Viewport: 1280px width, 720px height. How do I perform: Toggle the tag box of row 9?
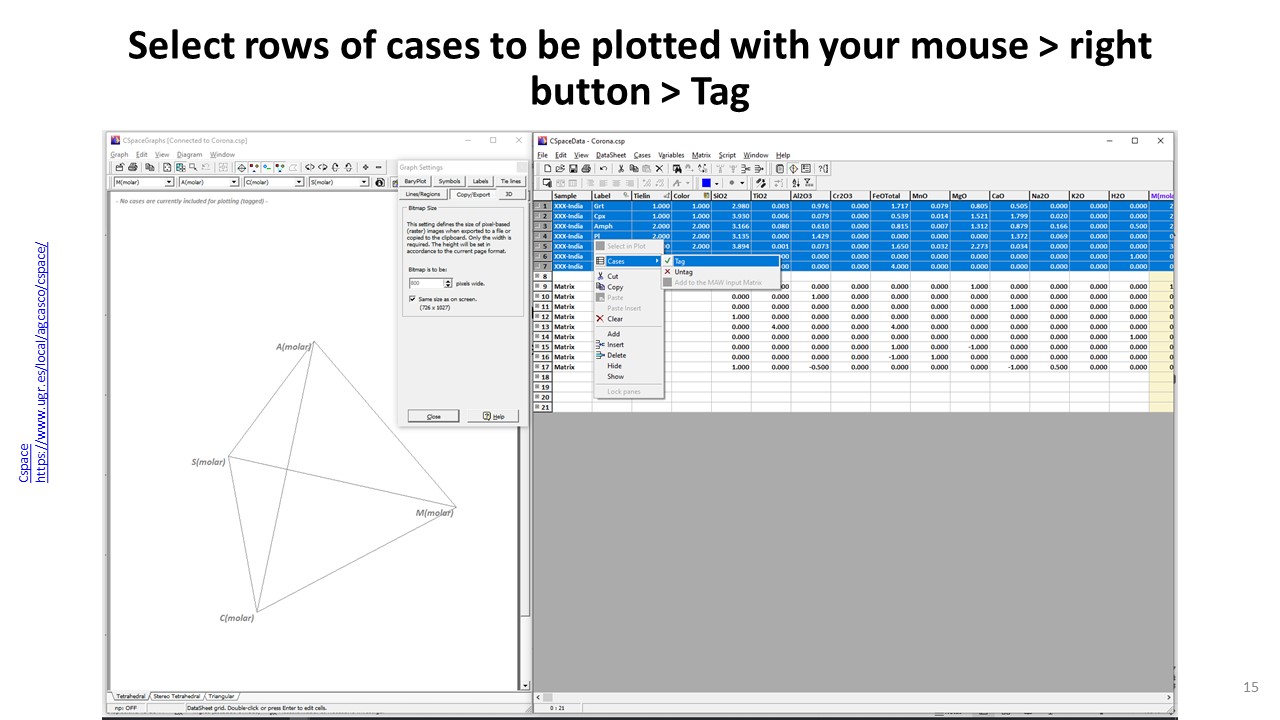tap(538, 287)
